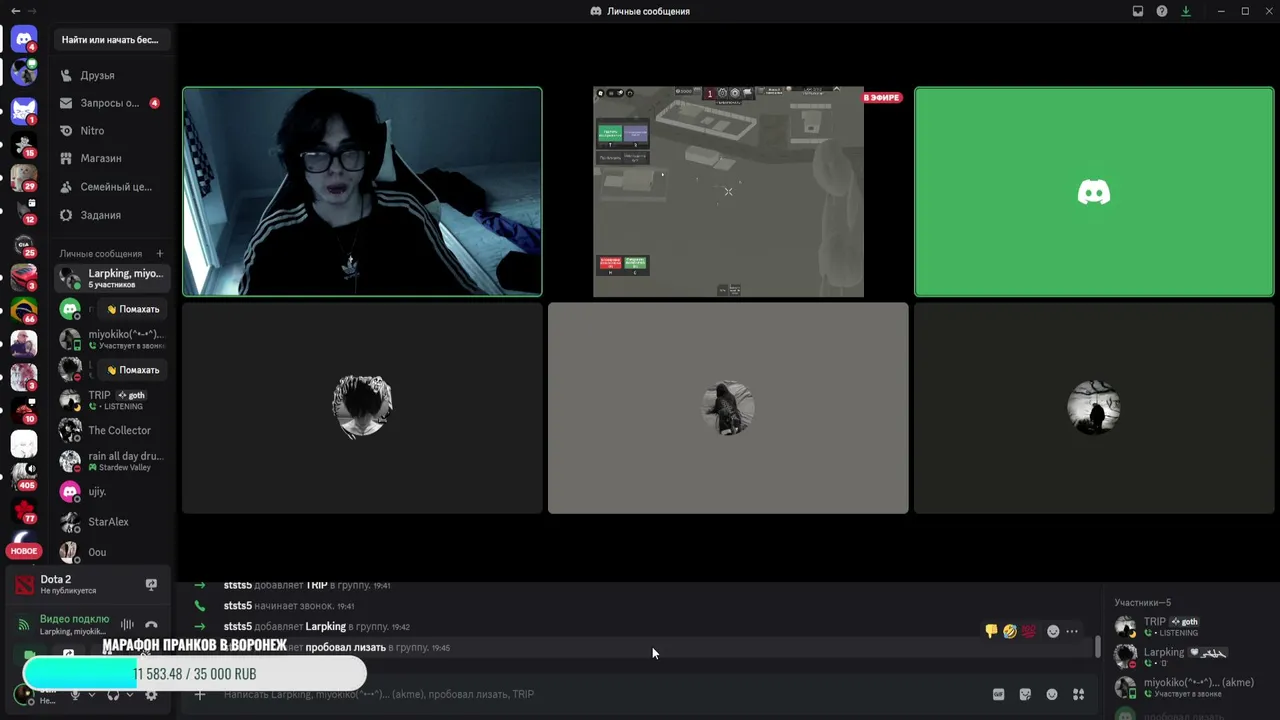The width and height of the screenshot is (1280, 720).
Task: Open the StarAlex direct message
Action: click(x=112, y=522)
